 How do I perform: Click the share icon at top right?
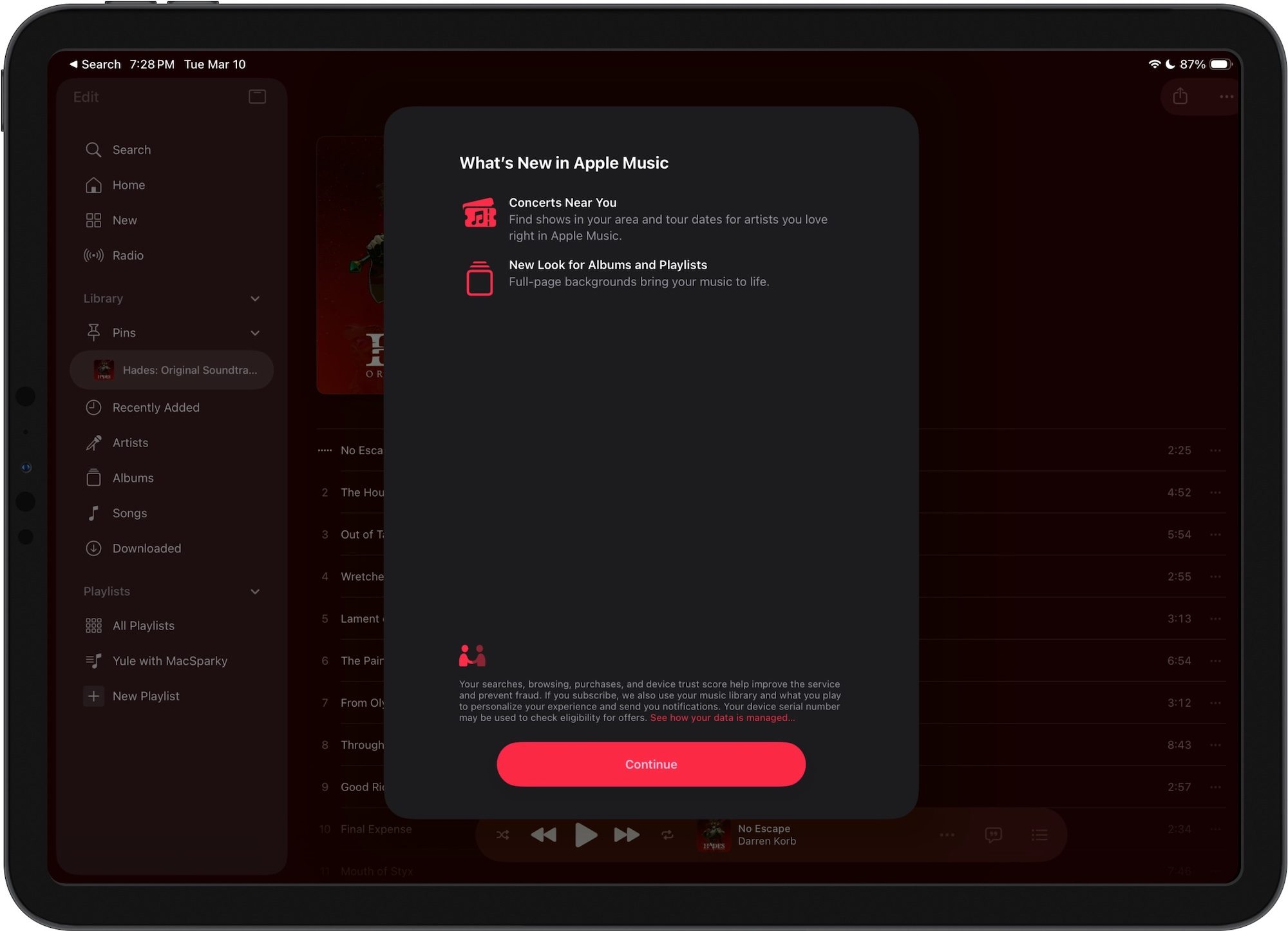tap(1180, 97)
